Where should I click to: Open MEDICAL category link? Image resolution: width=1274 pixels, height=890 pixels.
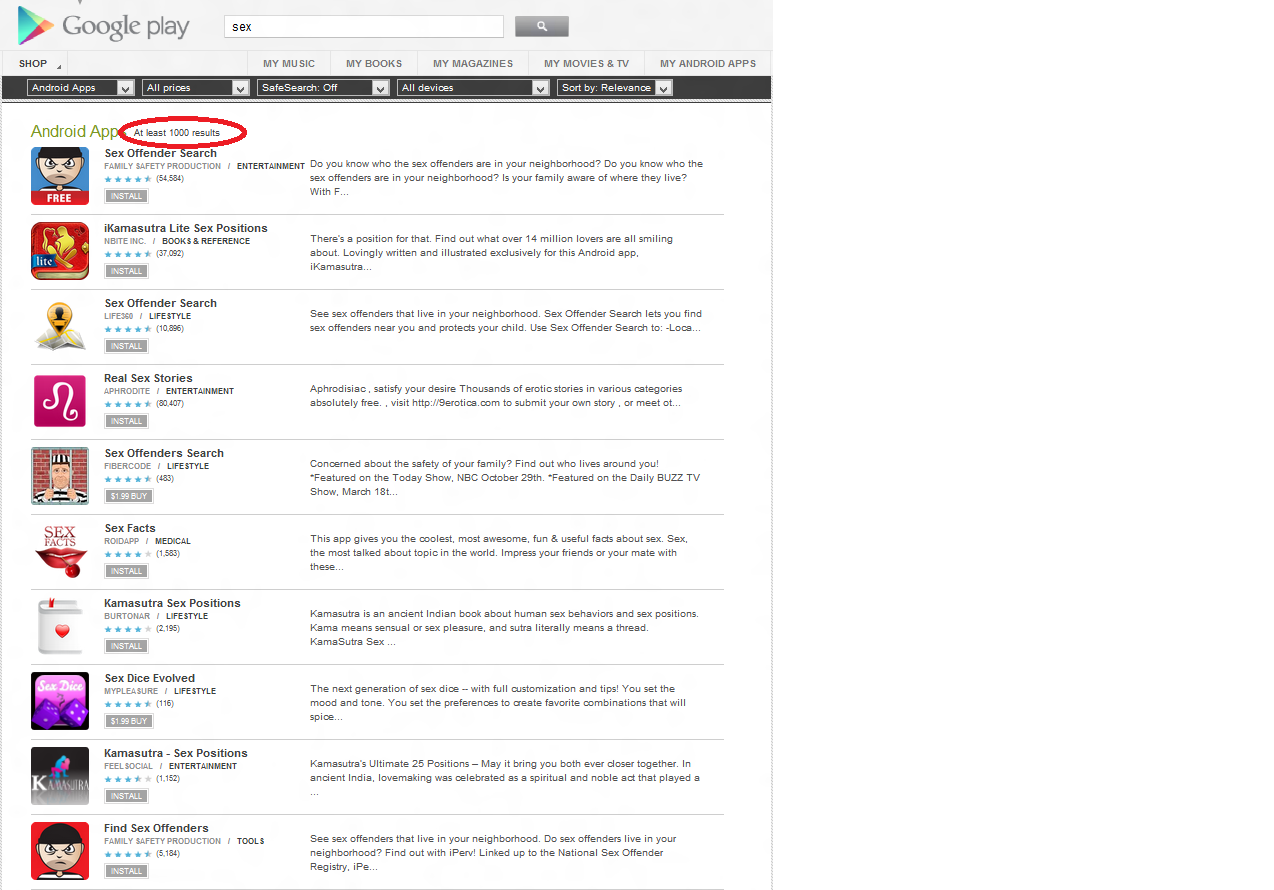(173, 541)
